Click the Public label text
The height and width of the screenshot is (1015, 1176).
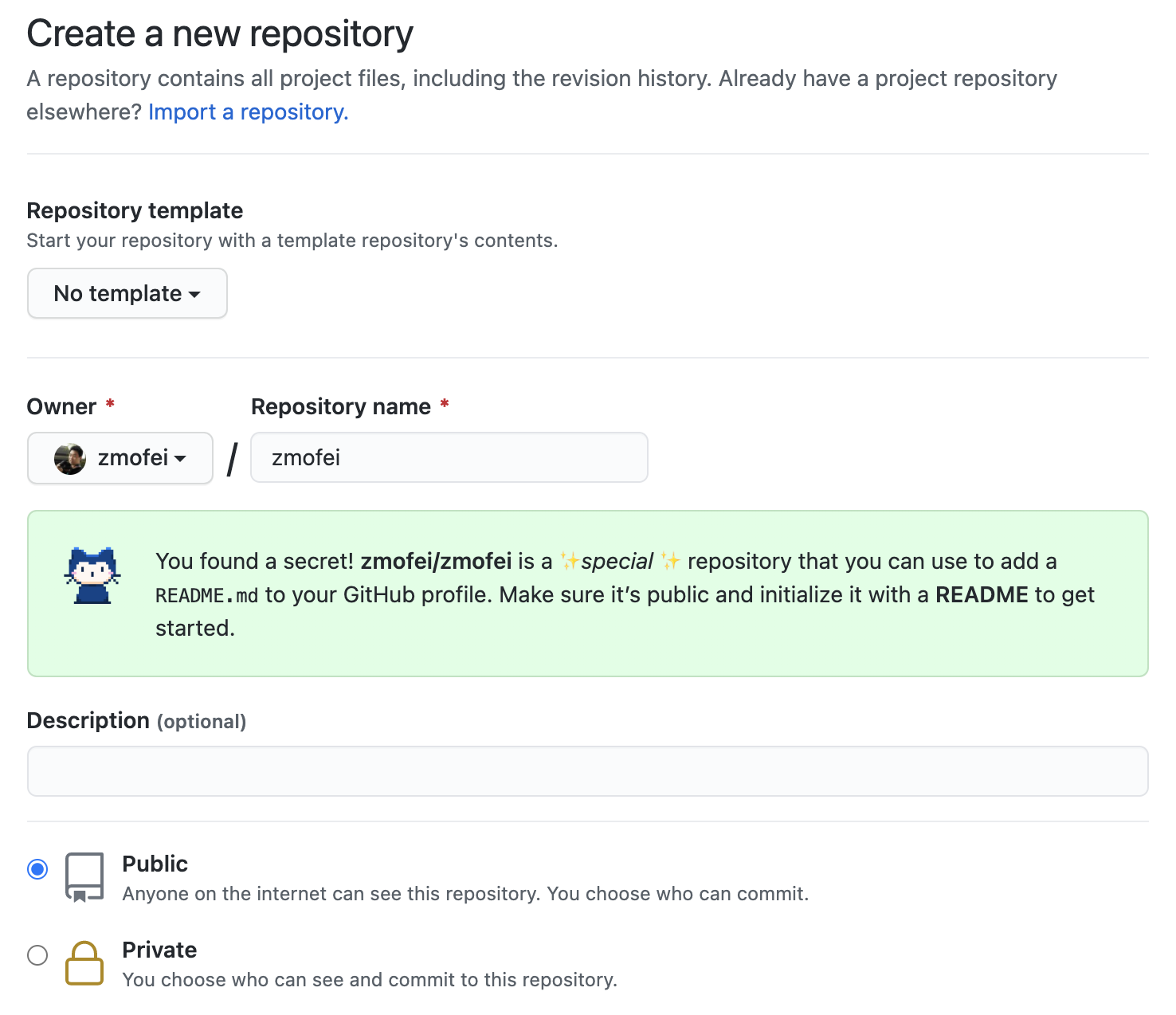coord(155,864)
